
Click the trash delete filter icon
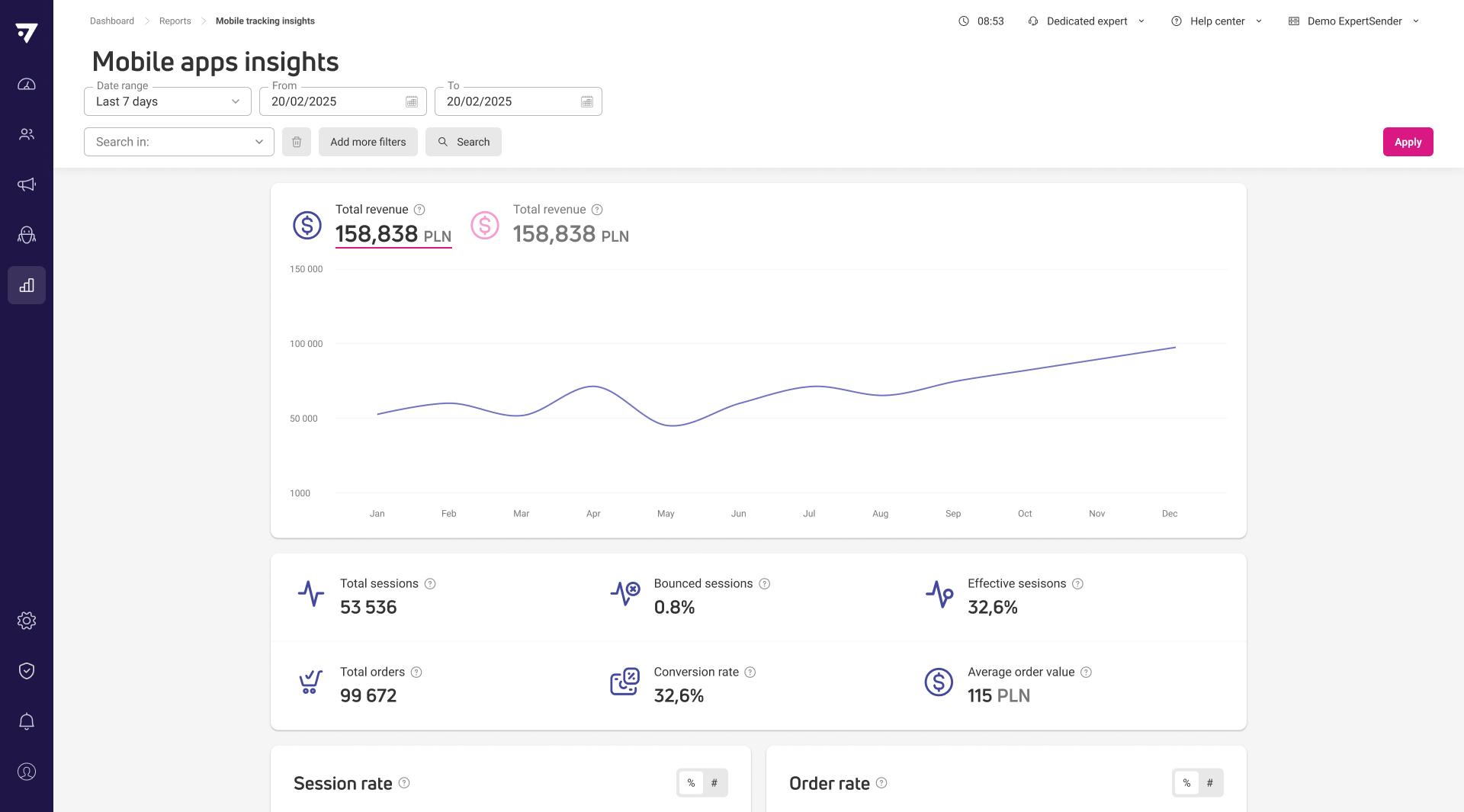coord(297,142)
